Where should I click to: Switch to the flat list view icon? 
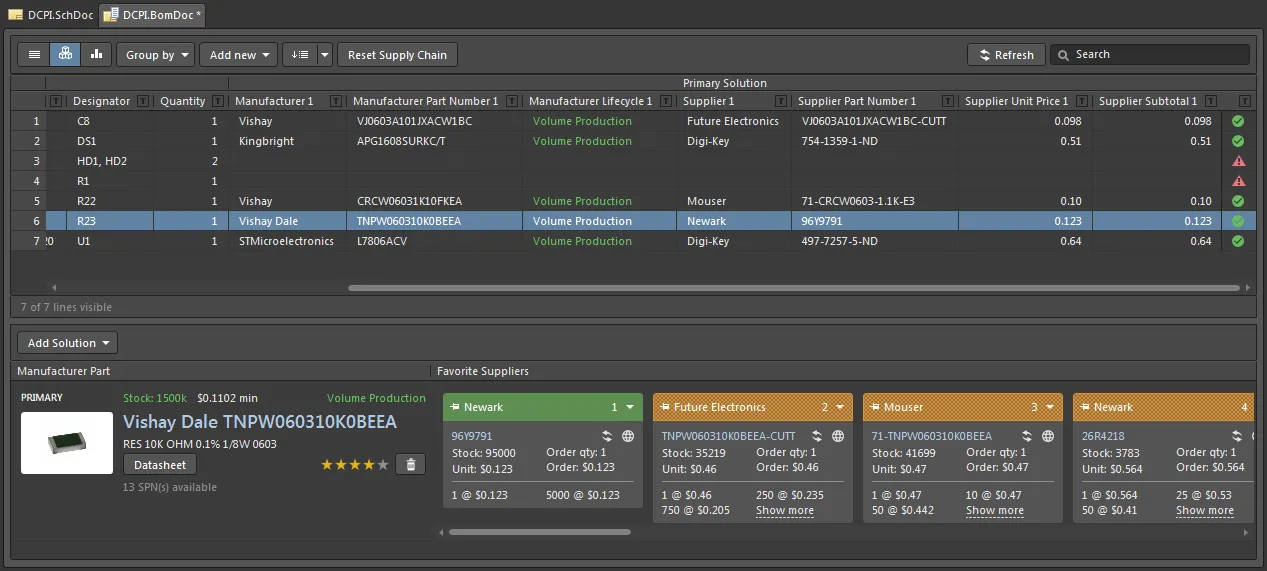(34, 55)
